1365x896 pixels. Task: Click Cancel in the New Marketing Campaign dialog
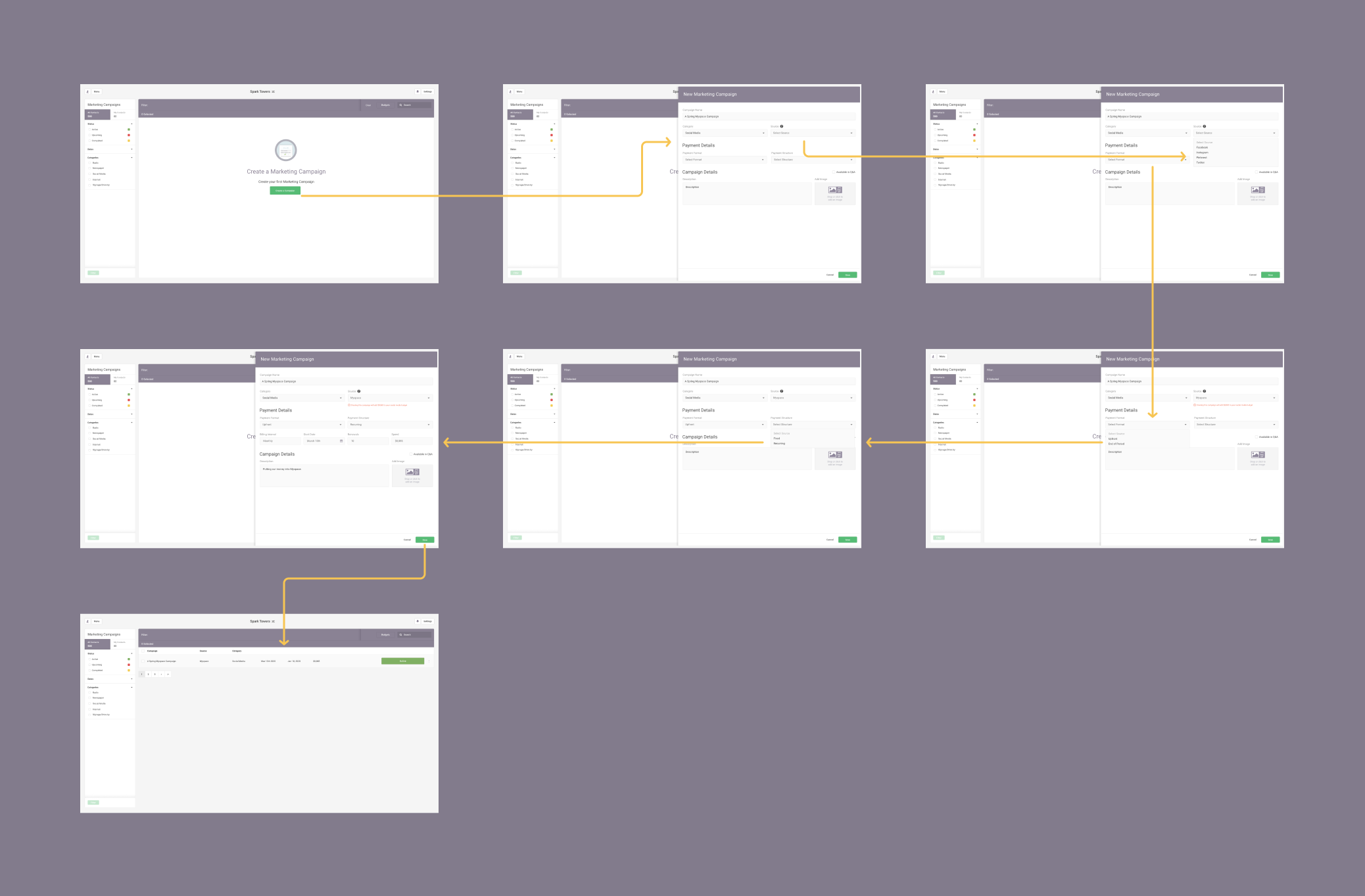click(830, 275)
